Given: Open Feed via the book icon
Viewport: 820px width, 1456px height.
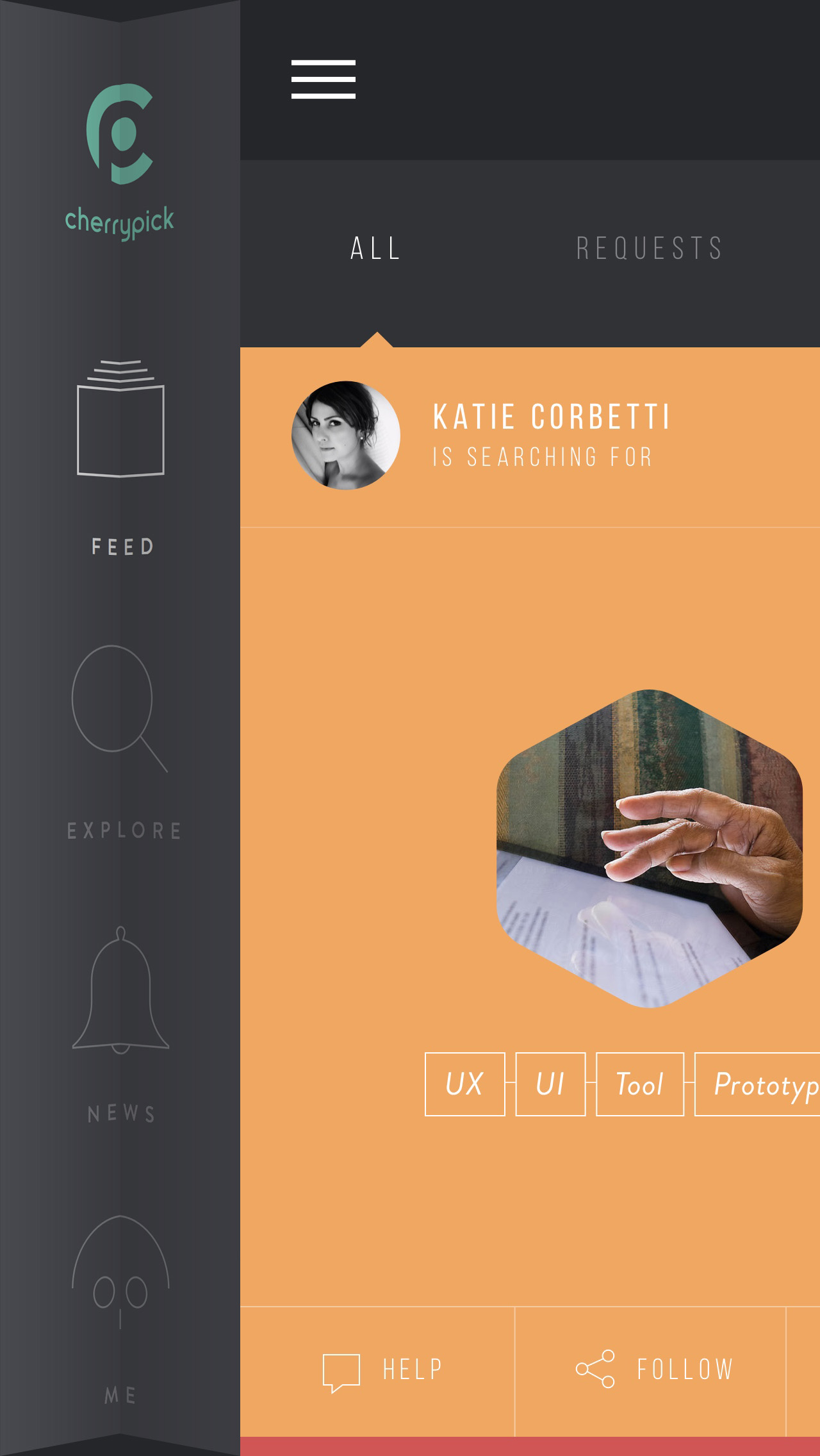Looking at the screenshot, I should click(x=120, y=418).
